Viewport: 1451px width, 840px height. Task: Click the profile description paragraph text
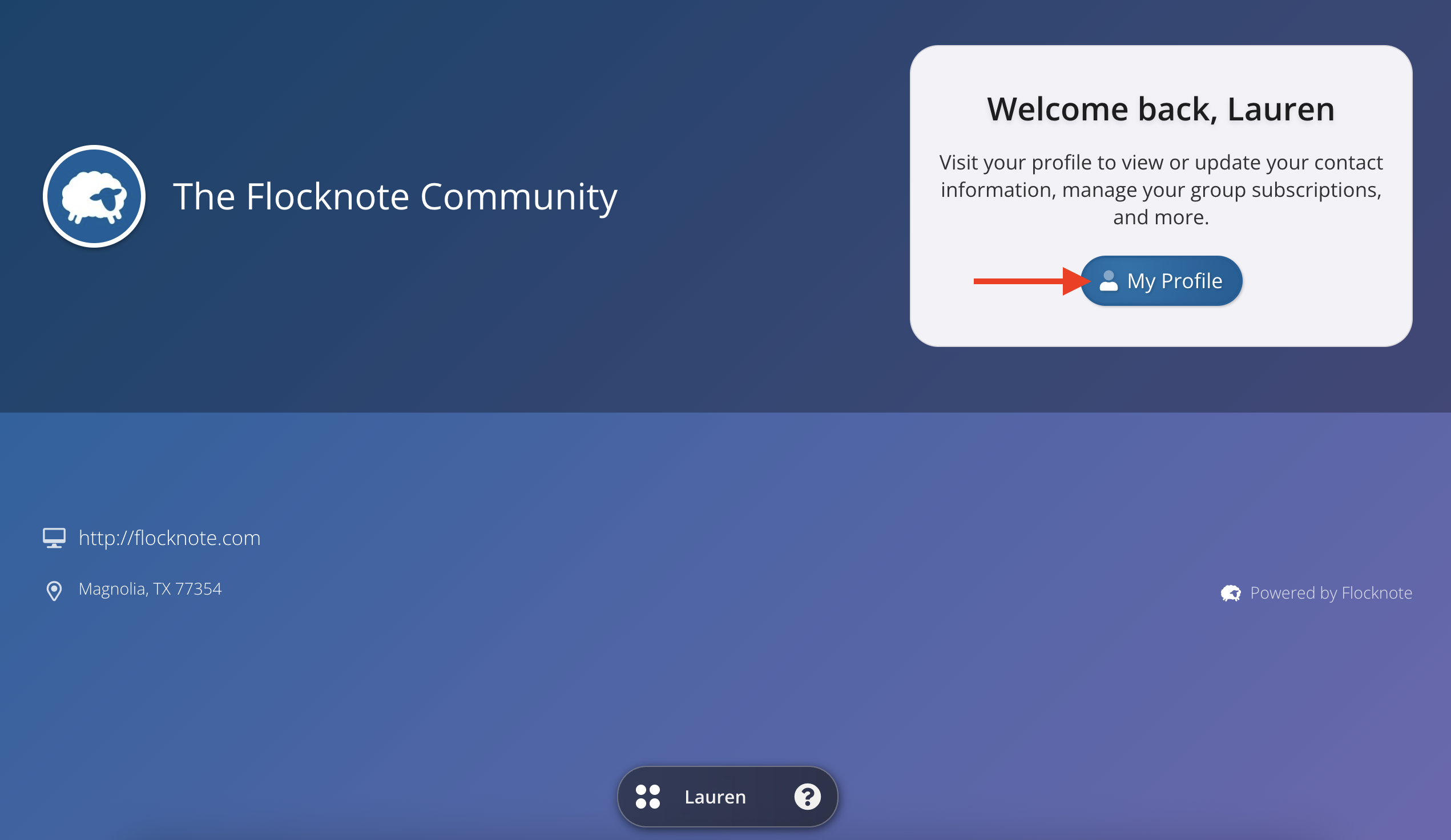pyautogui.click(x=1161, y=190)
